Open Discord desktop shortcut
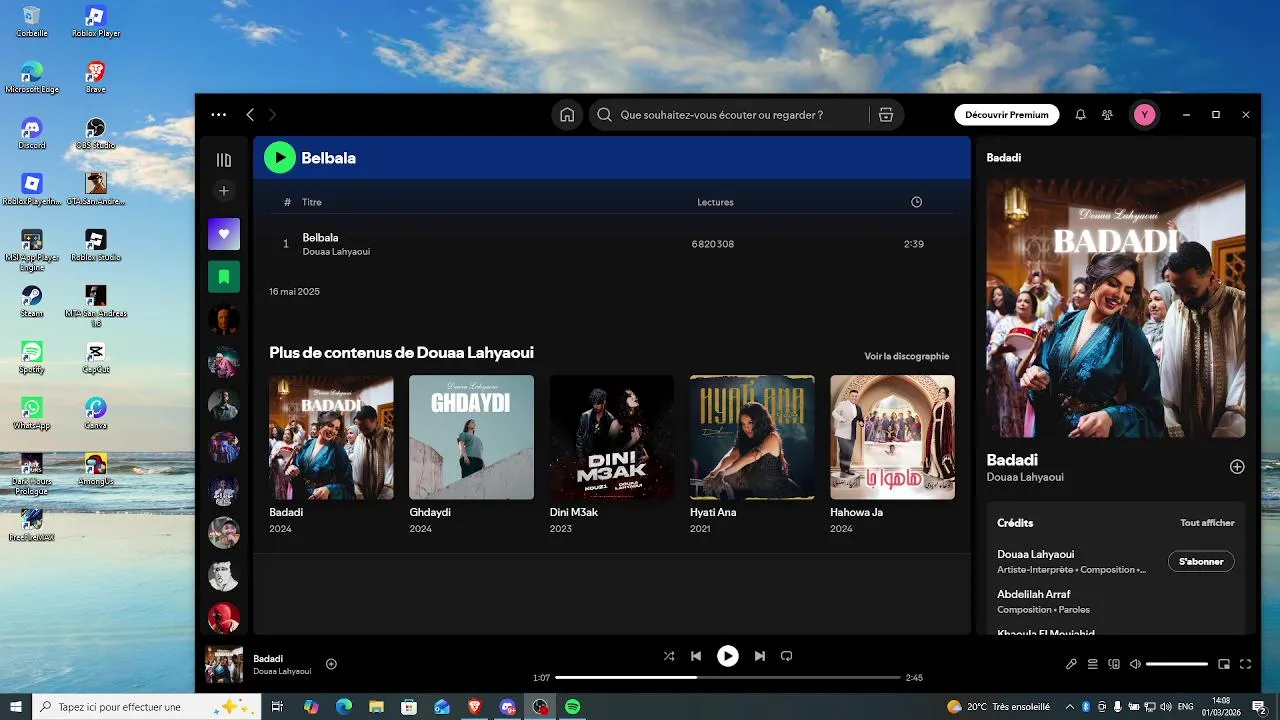The width and height of the screenshot is (1280, 720). point(32,133)
